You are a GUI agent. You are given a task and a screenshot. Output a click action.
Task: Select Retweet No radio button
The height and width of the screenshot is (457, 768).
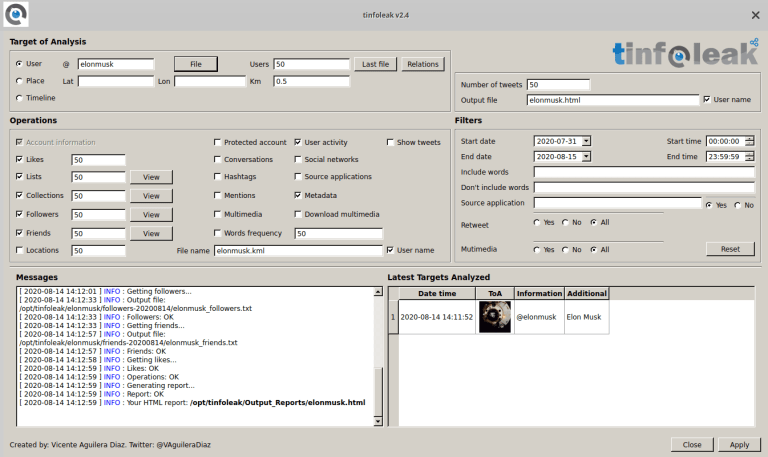(565, 222)
